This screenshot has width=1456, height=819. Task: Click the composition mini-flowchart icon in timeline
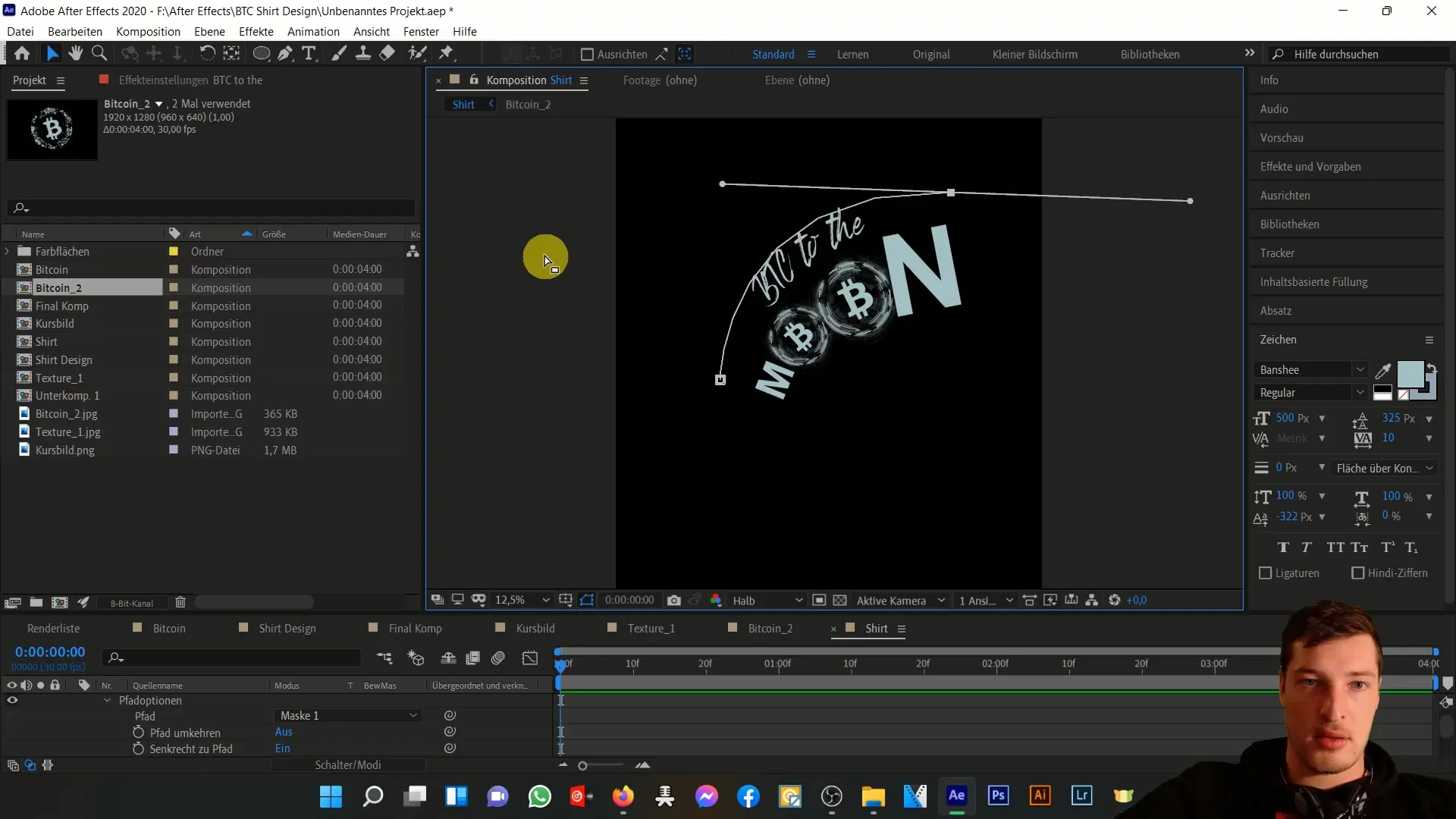[x=384, y=657]
